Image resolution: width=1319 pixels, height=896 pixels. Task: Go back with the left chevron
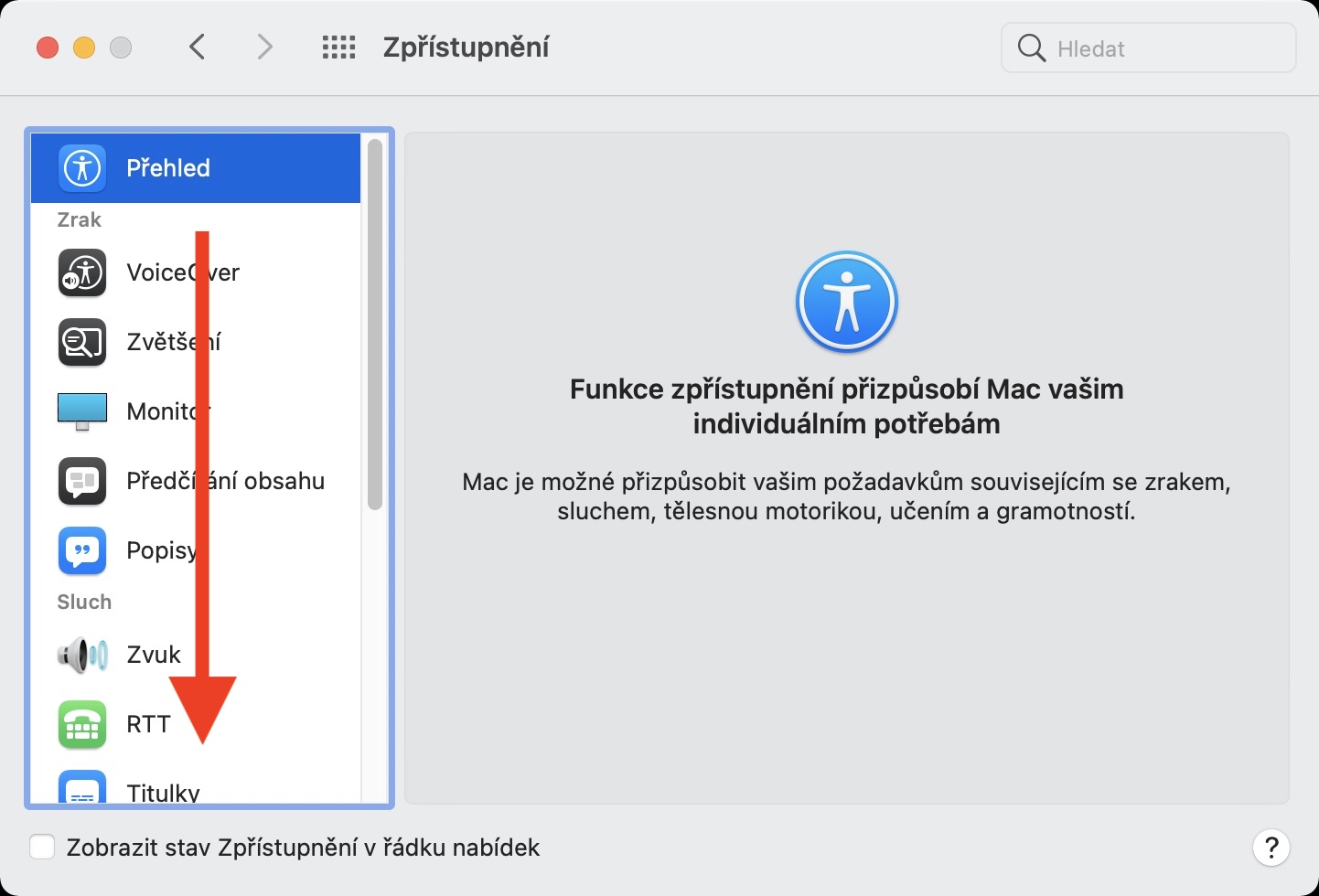pos(197,47)
